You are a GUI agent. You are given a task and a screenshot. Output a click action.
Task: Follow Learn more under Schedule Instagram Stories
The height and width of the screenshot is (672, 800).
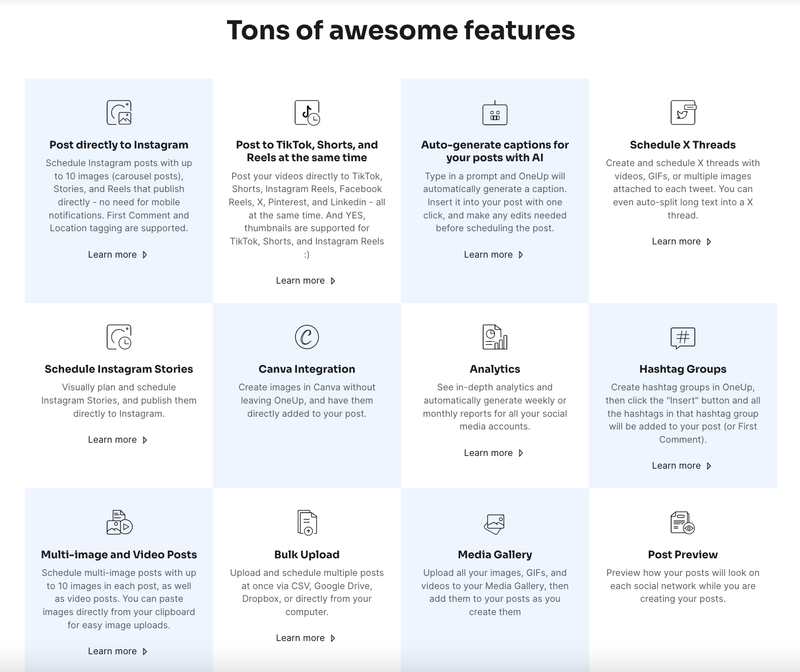(118, 440)
